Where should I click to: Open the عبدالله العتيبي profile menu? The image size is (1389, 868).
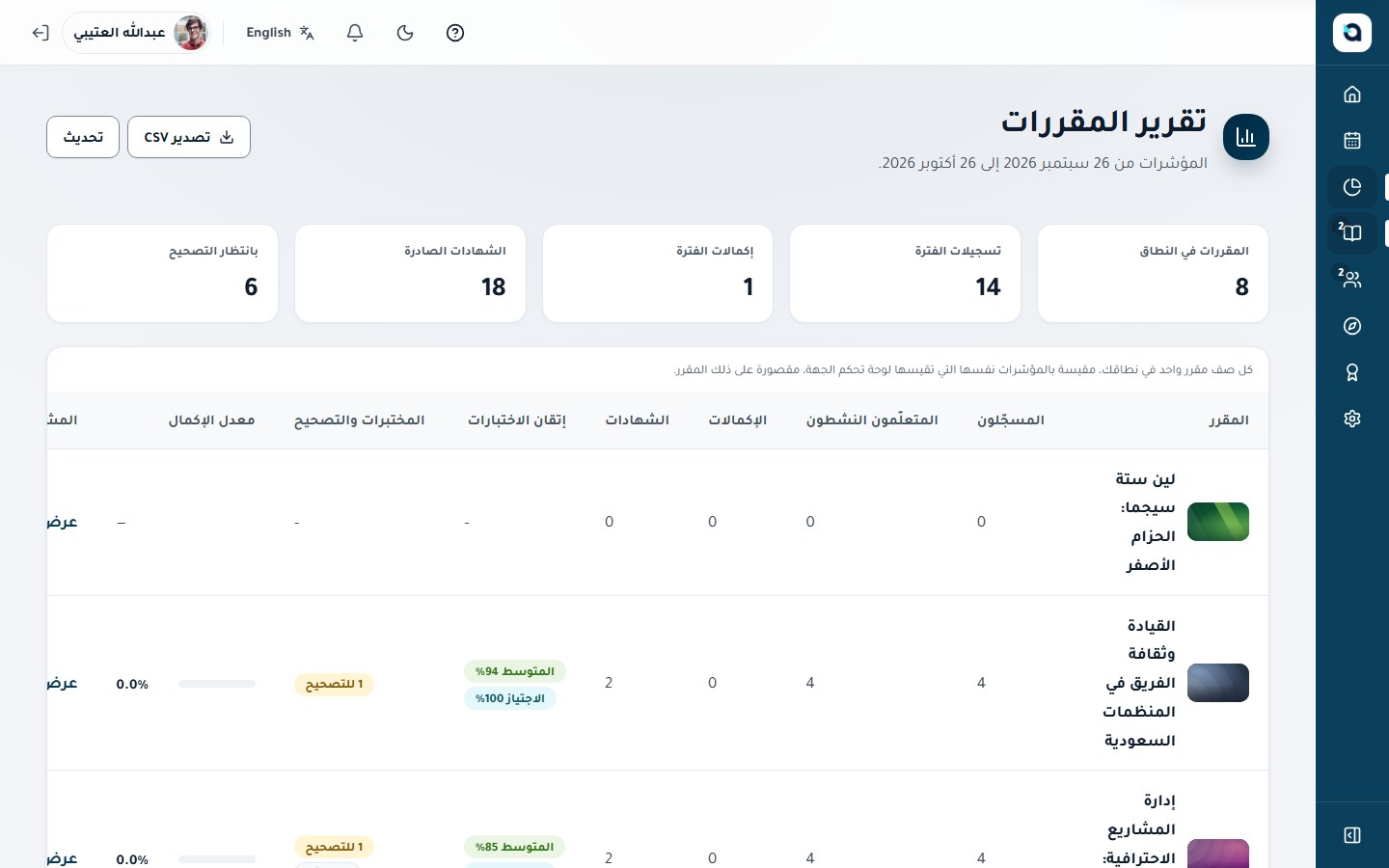click(x=138, y=33)
